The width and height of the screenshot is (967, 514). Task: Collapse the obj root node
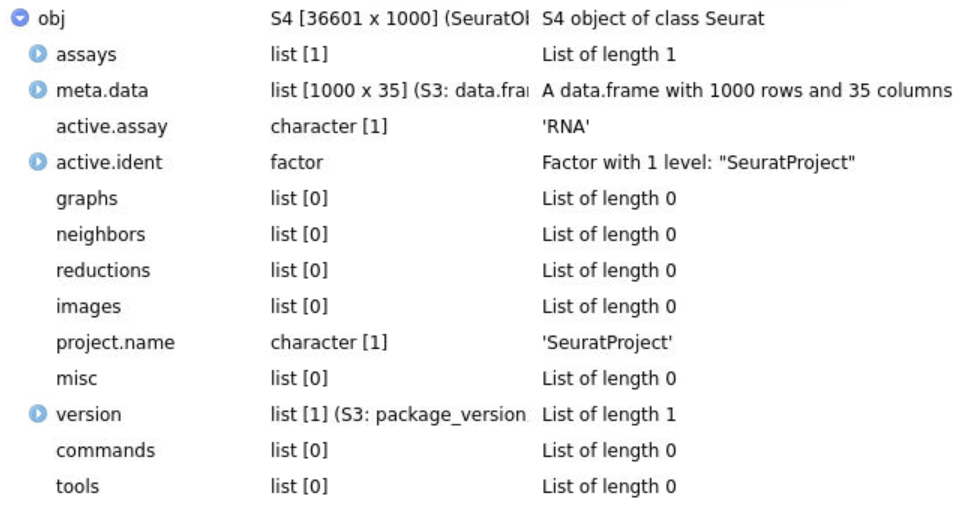[17, 19]
